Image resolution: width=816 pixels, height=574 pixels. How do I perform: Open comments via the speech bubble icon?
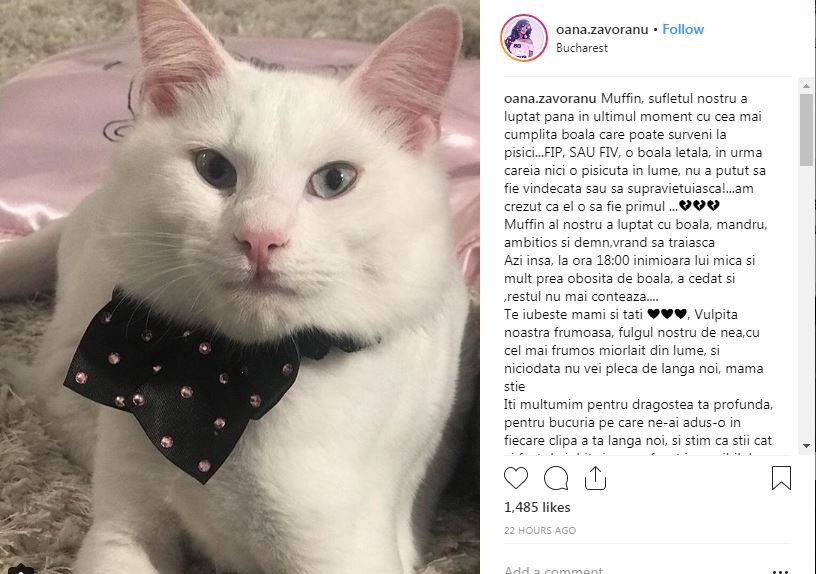click(x=556, y=478)
